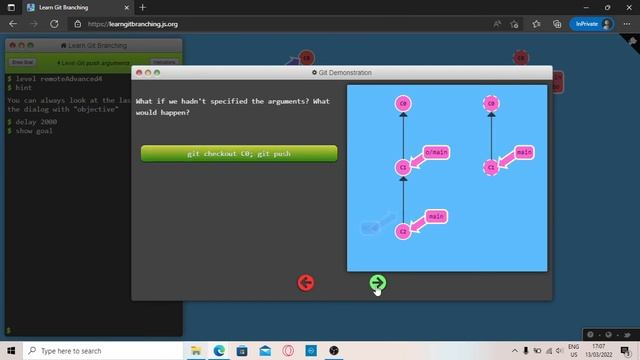Click the C2 commit node in local tree
Viewport: 640px width, 360px height.
[403, 231]
